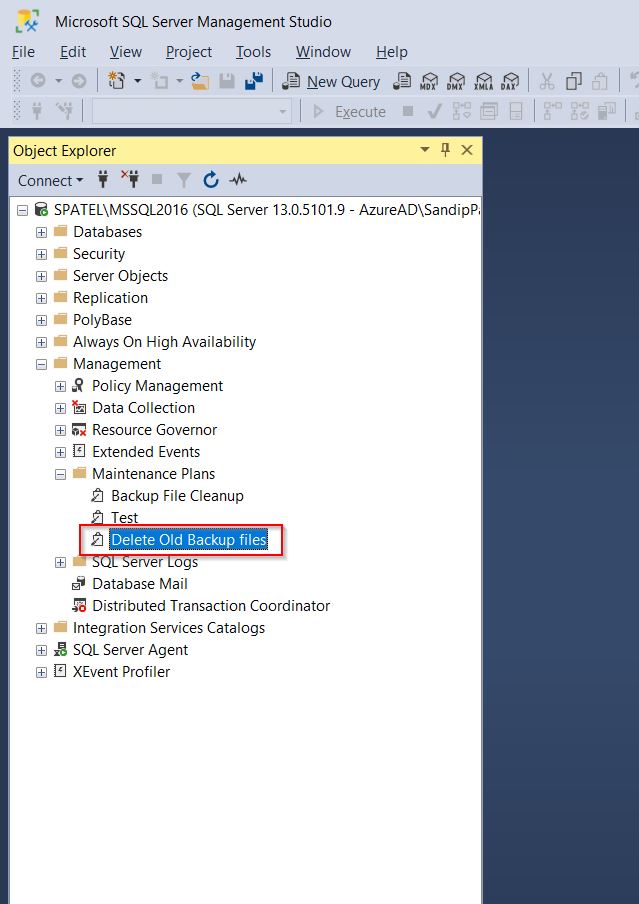Click the server instance icon for SPATEL\MSSQL2016
The height and width of the screenshot is (904, 639).
tap(42, 209)
